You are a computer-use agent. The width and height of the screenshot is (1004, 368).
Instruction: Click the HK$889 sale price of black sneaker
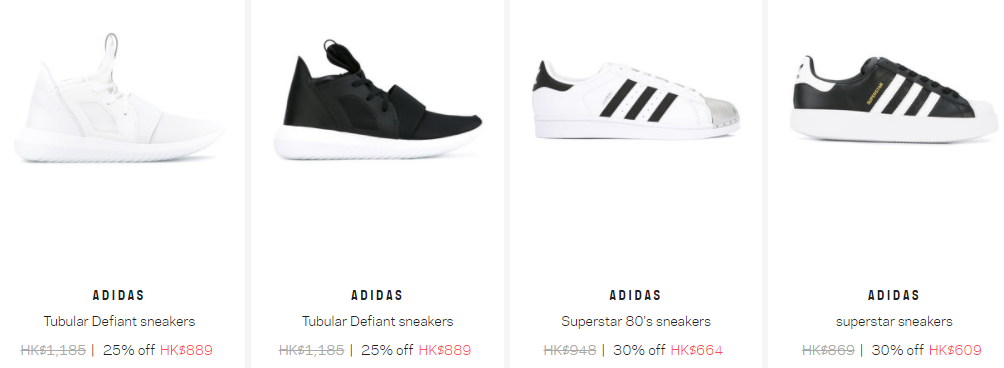(x=444, y=350)
